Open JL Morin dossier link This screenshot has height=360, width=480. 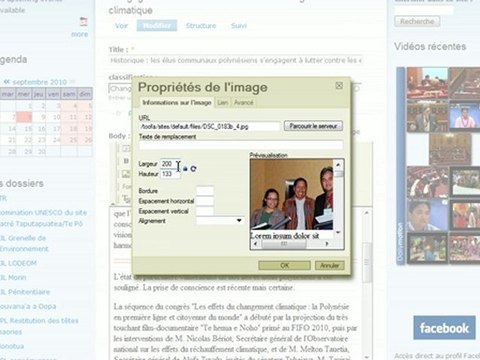(x=13, y=277)
